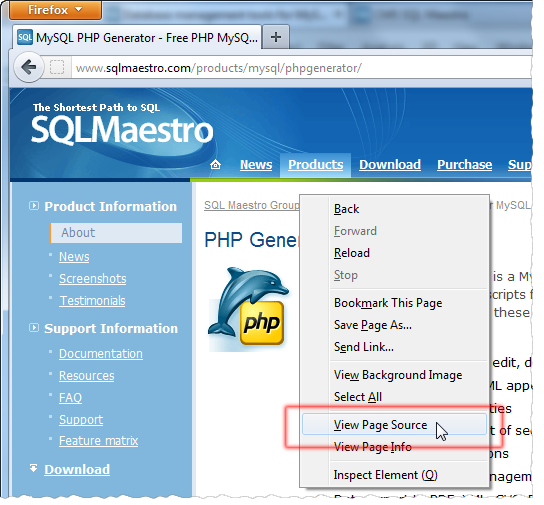Screen dimensions: 544x505
Task: Select the About sidebar item
Action: 116,233
